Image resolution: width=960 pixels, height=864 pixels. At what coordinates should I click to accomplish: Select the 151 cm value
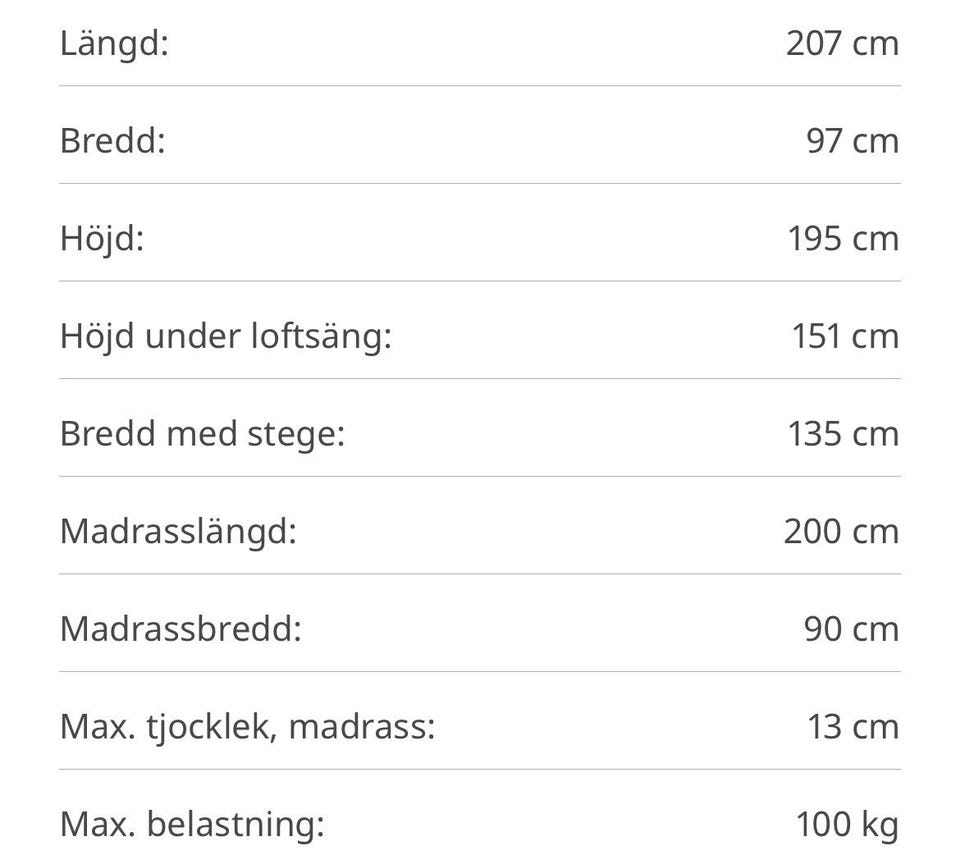point(845,336)
